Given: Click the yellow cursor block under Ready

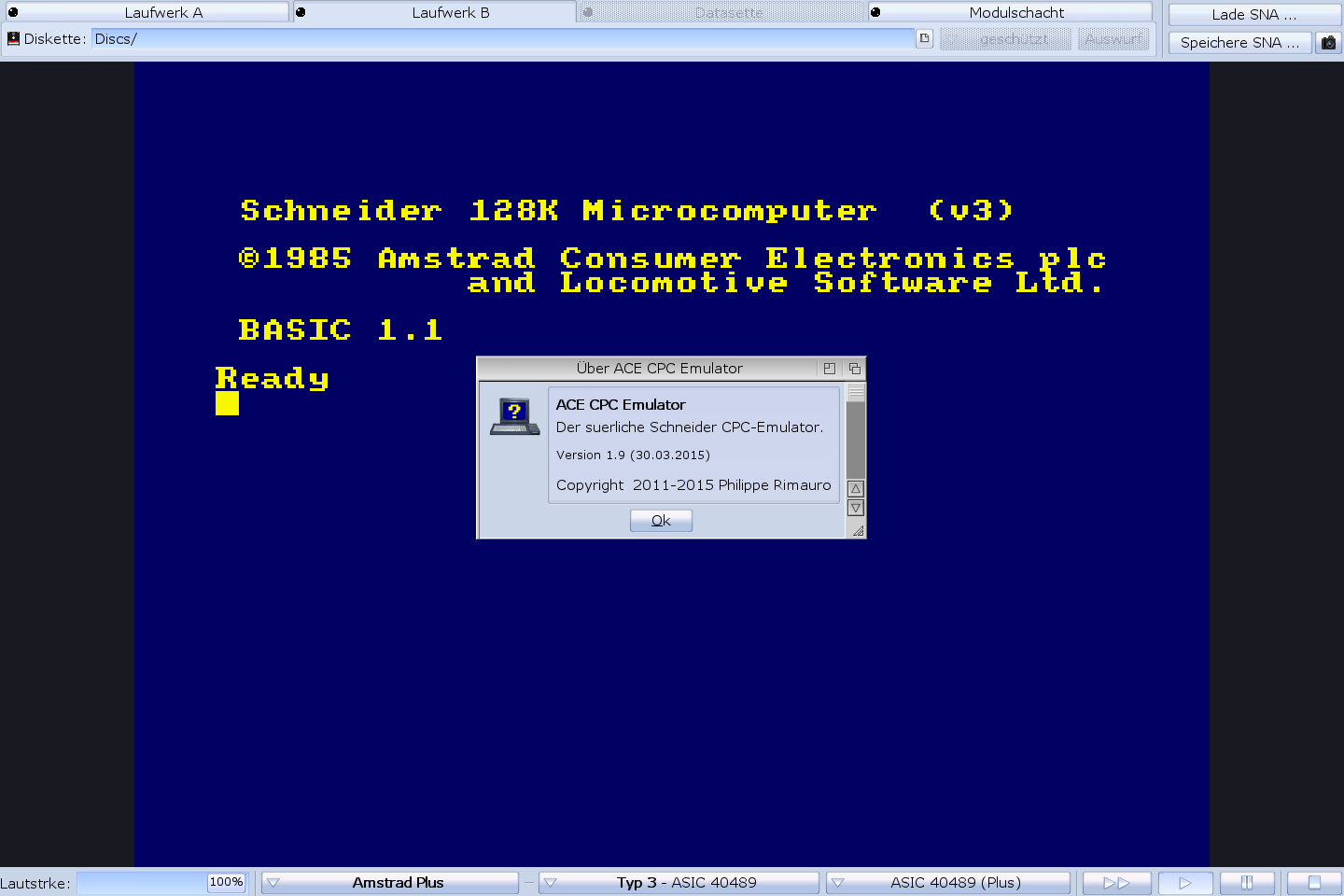Looking at the screenshot, I should 227,403.
